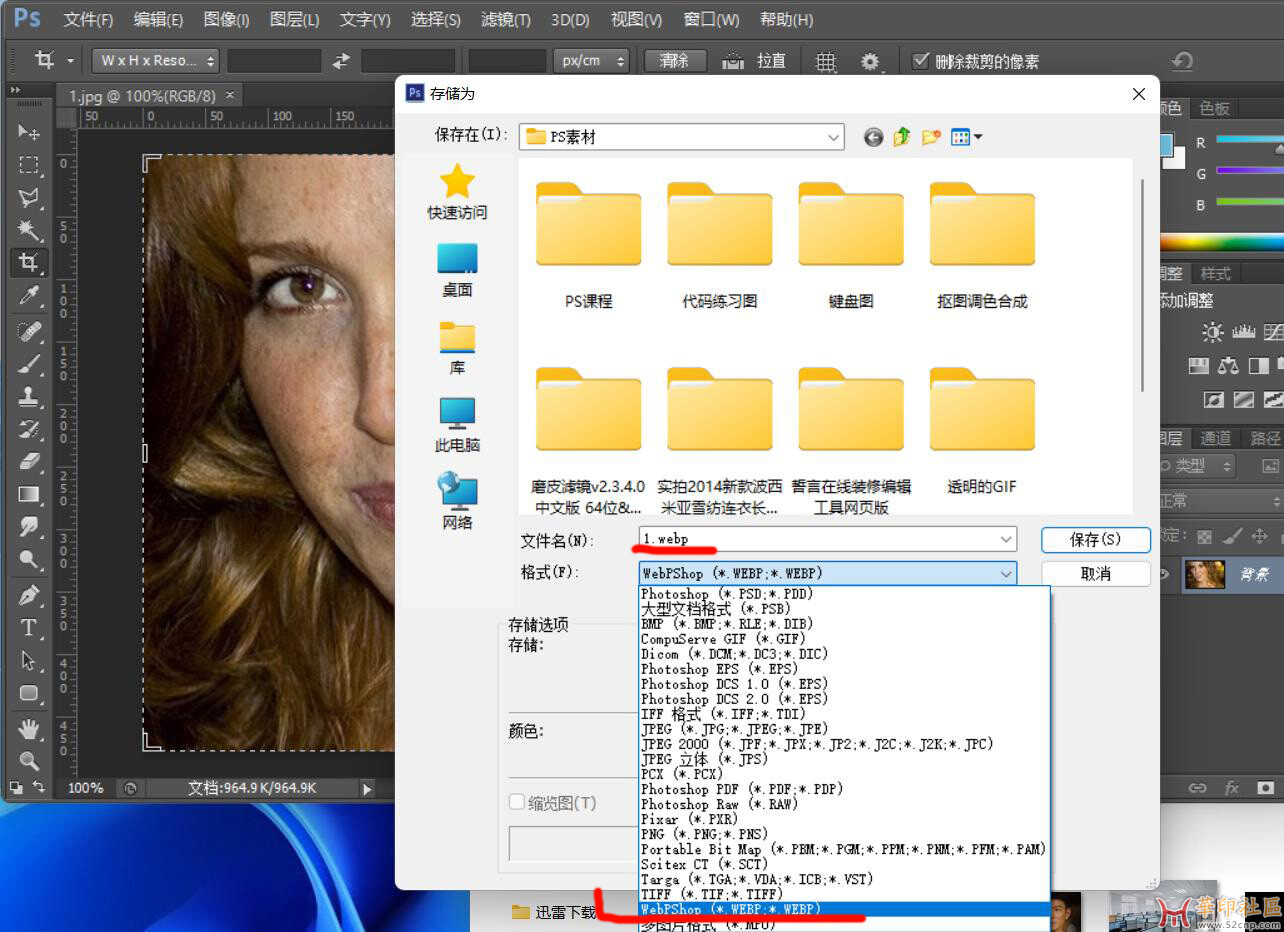
Task: Choose PNG format from list
Action: tap(705, 834)
